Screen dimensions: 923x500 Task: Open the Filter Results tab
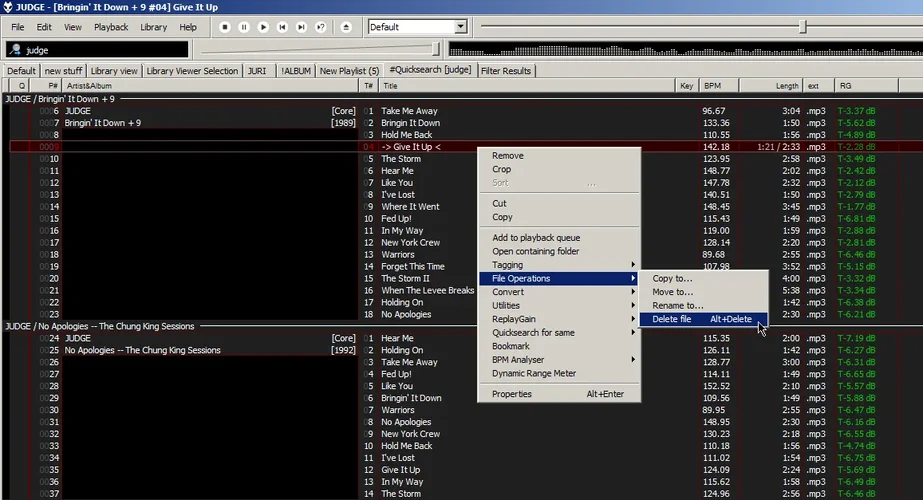[506, 71]
